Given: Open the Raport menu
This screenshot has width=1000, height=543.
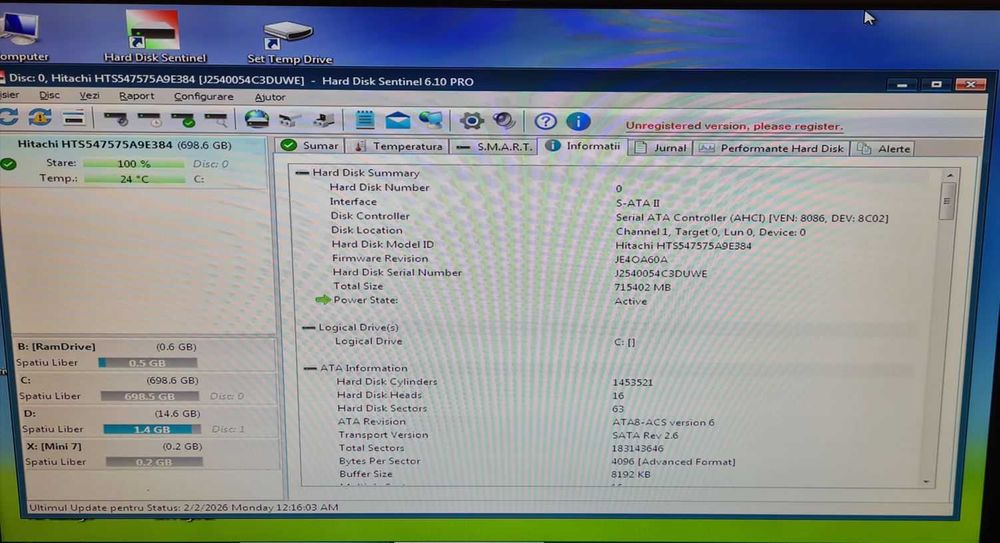Looking at the screenshot, I should [x=136, y=96].
